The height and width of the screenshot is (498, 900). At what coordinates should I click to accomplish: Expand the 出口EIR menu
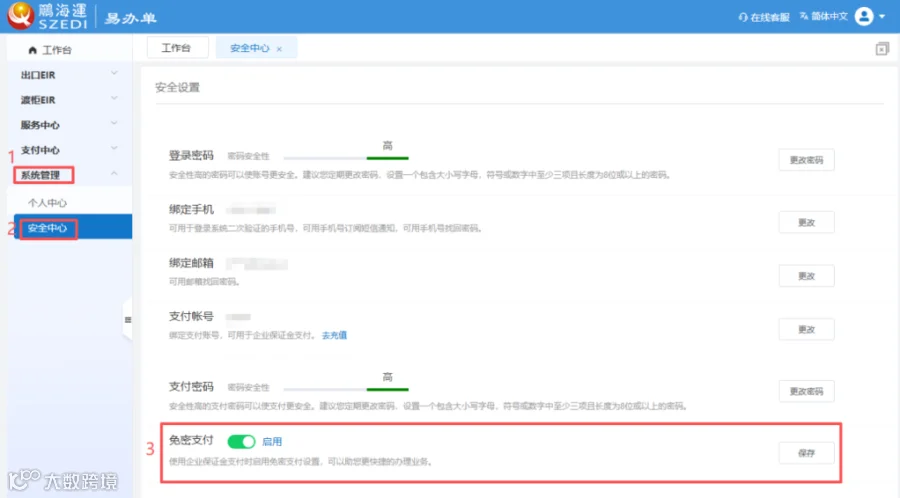[x=69, y=75]
